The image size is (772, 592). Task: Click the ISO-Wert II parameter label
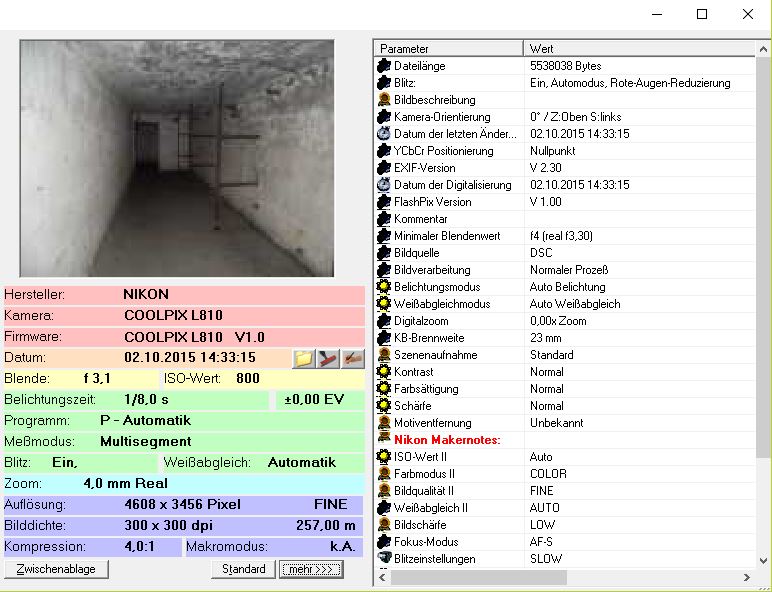[420, 457]
